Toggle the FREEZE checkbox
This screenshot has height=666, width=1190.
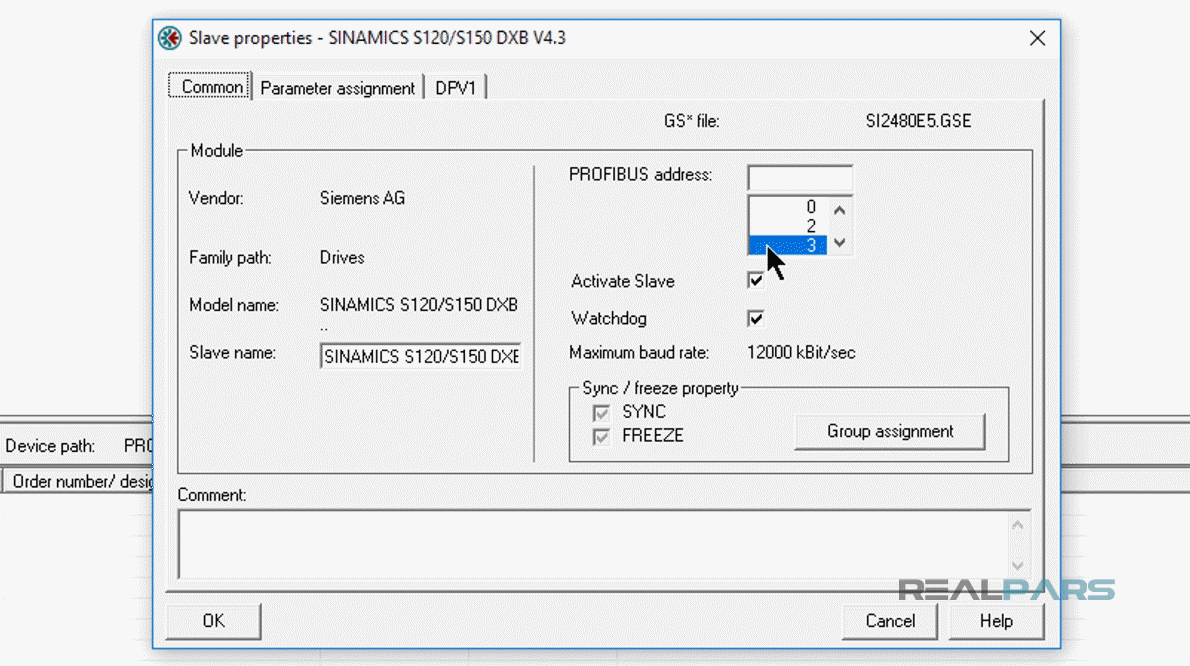pyautogui.click(x=601, y=436)
